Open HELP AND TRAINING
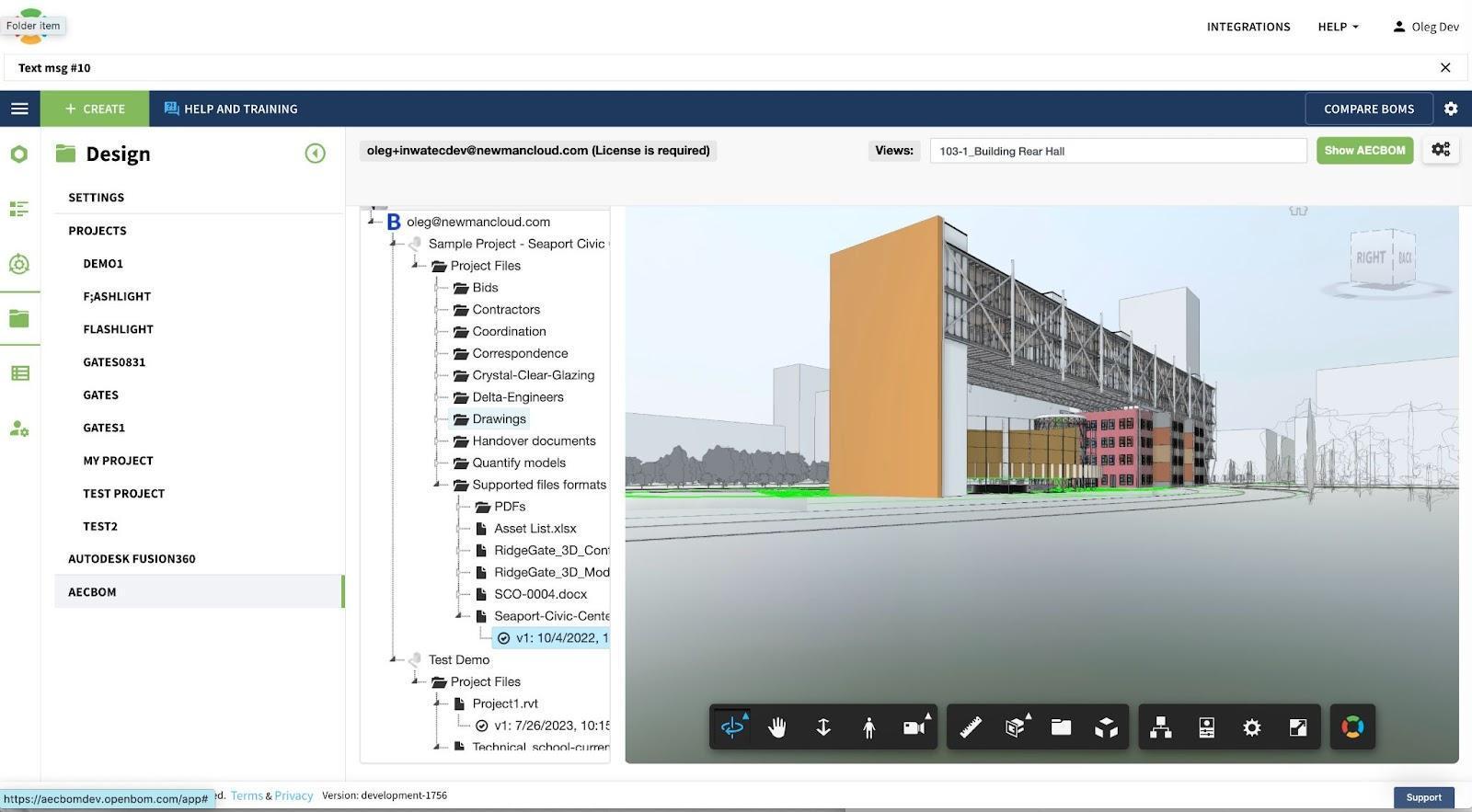Screen dimensions: 1472x812 (231, 109)
